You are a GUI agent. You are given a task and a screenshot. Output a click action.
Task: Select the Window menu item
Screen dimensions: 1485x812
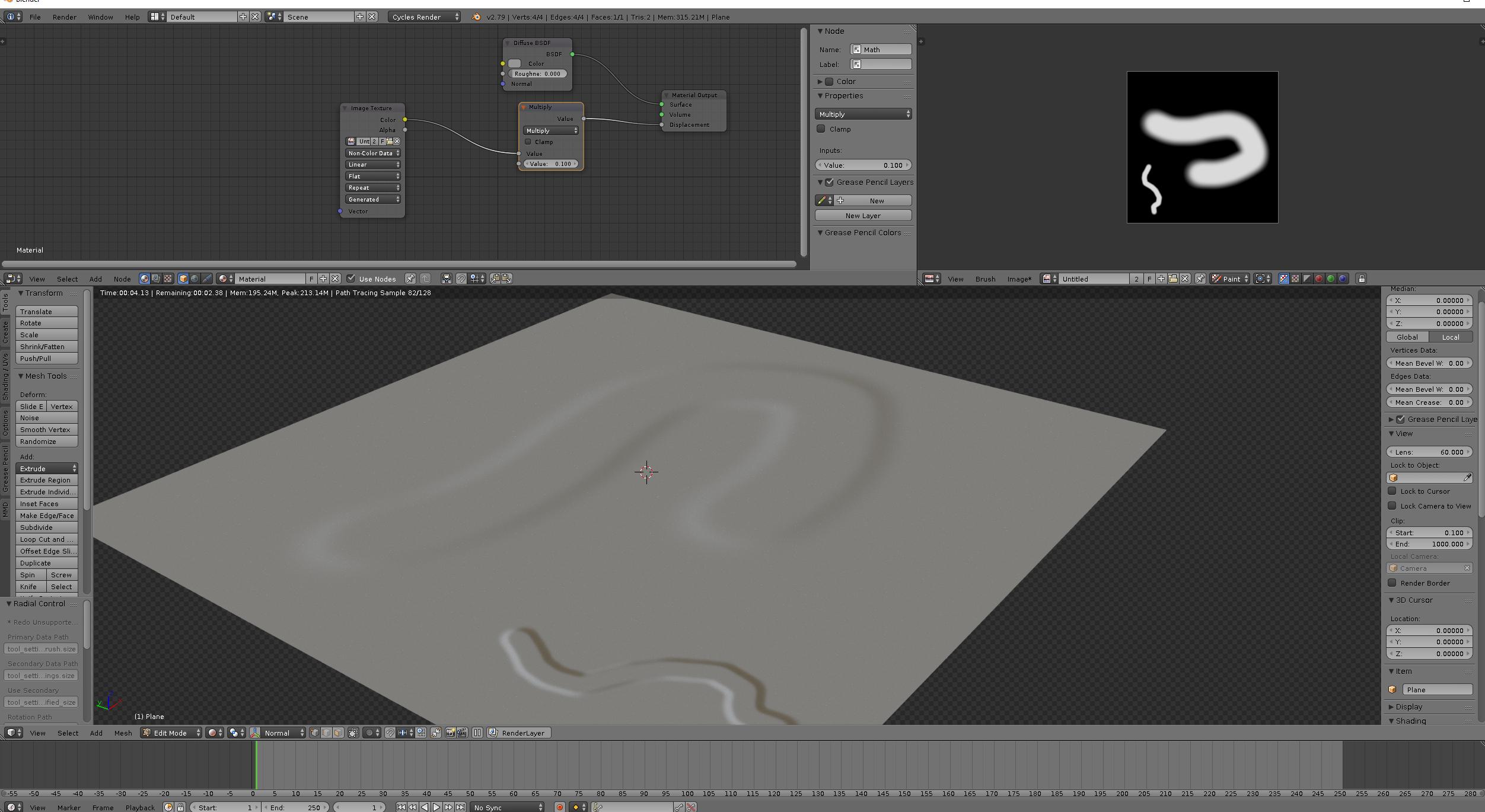[x=100, y=17]
